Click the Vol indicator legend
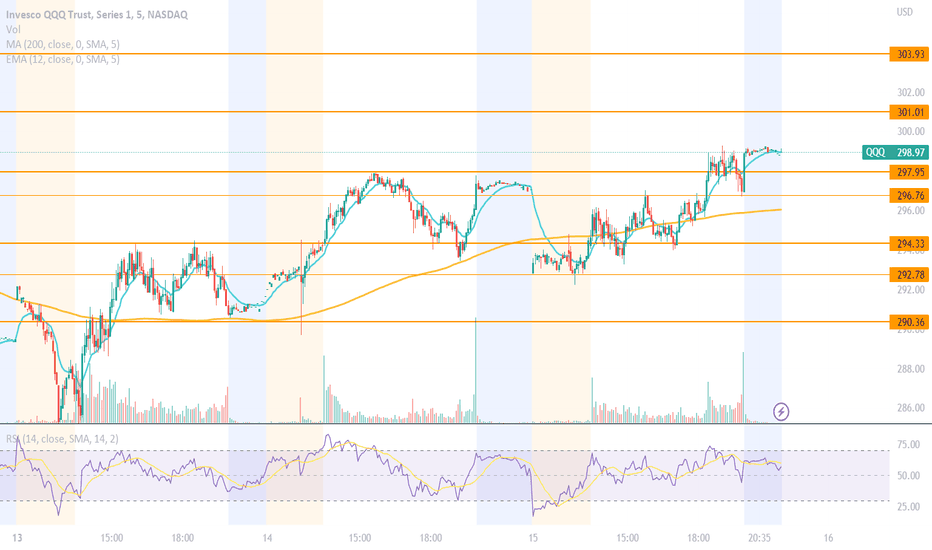This screenshot has height=550, width=932. pos(13,30)
